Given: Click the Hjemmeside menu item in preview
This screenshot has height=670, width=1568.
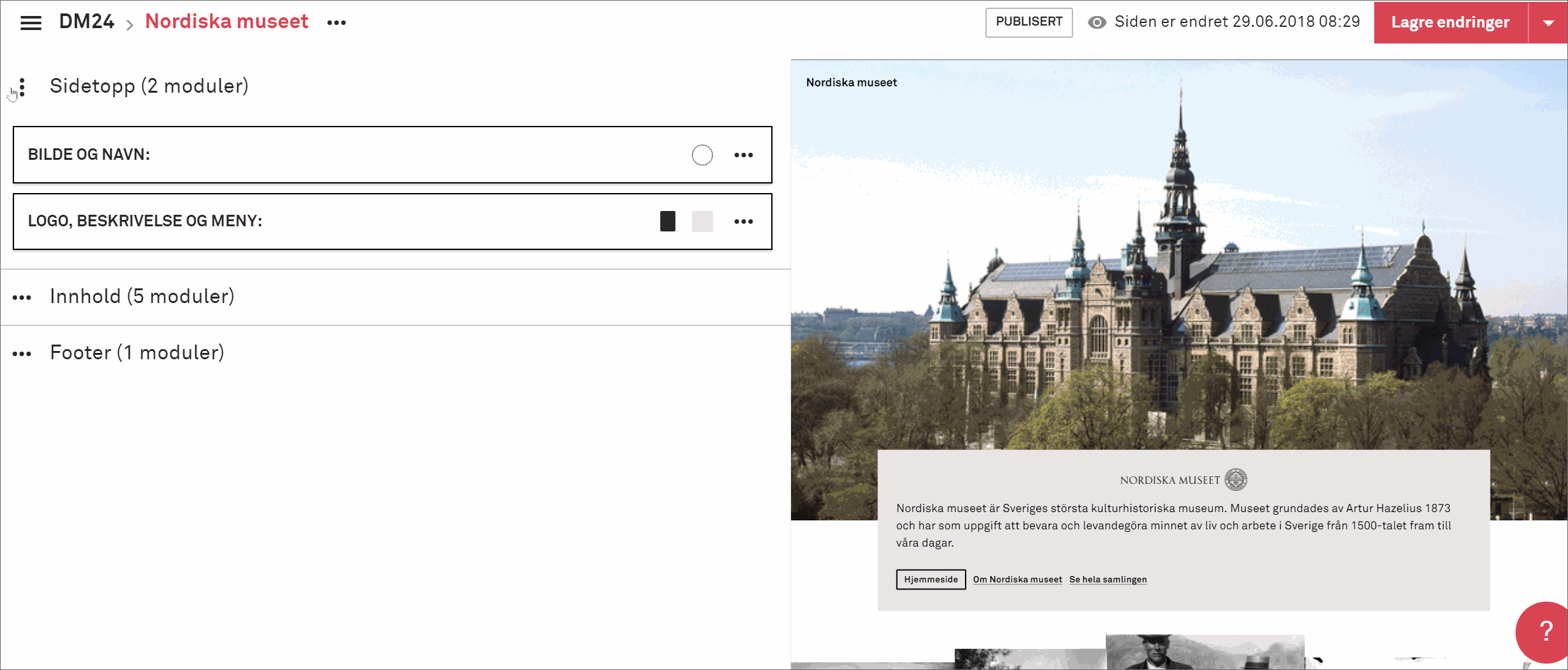Looking at the screenshot, I should coord(930,579).
